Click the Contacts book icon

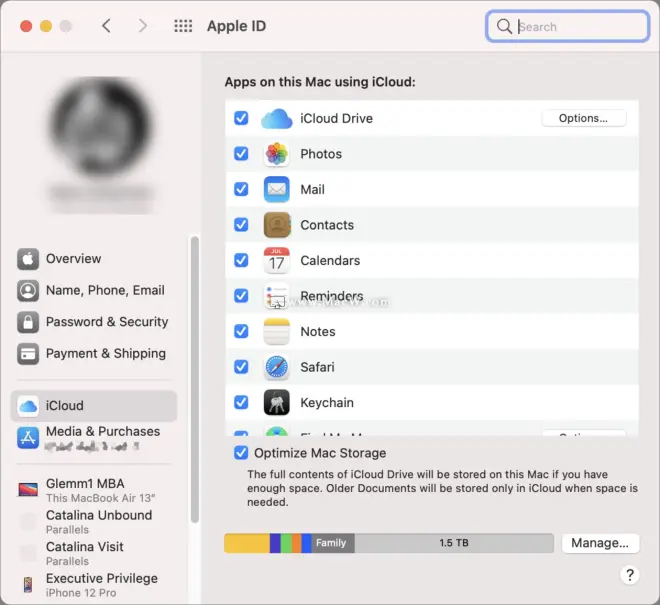coord(277,225)
